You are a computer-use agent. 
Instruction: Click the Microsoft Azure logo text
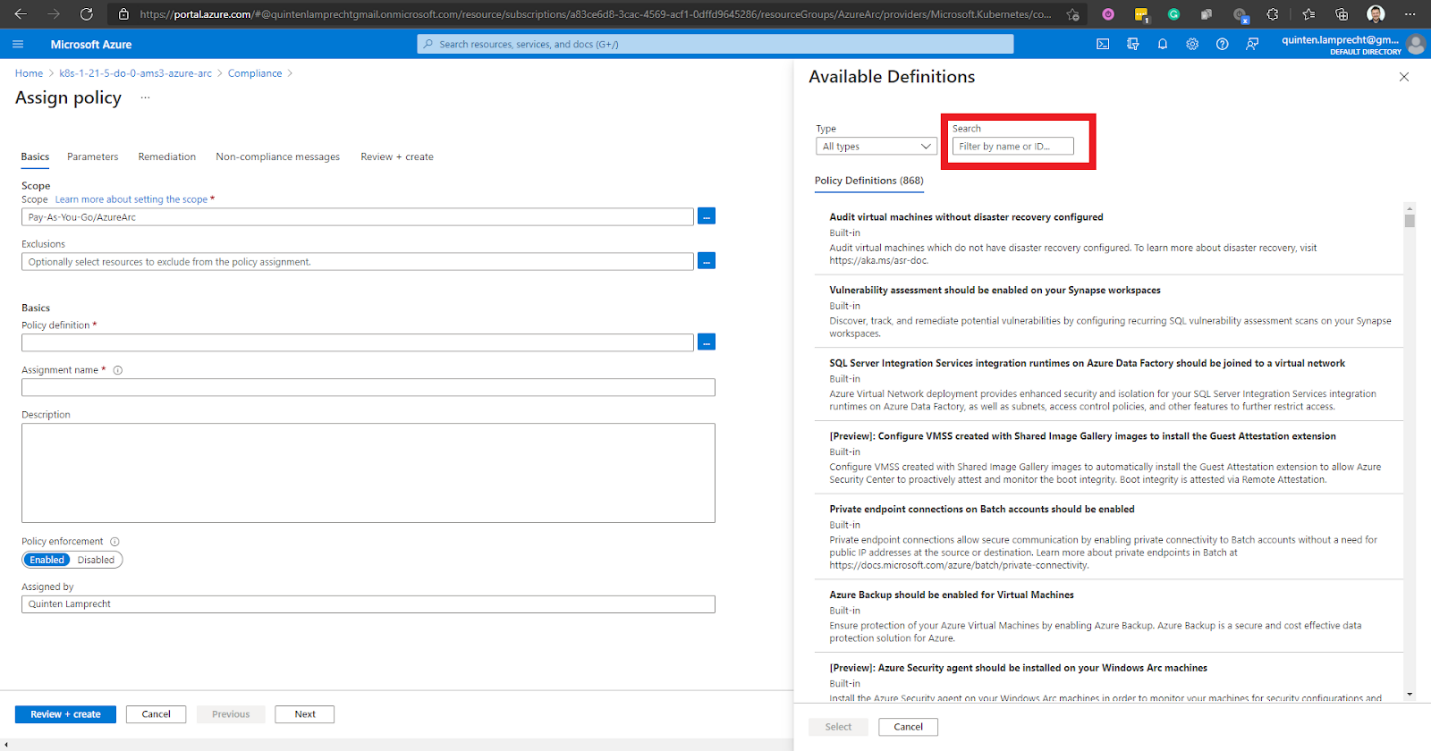coord(91,44)
